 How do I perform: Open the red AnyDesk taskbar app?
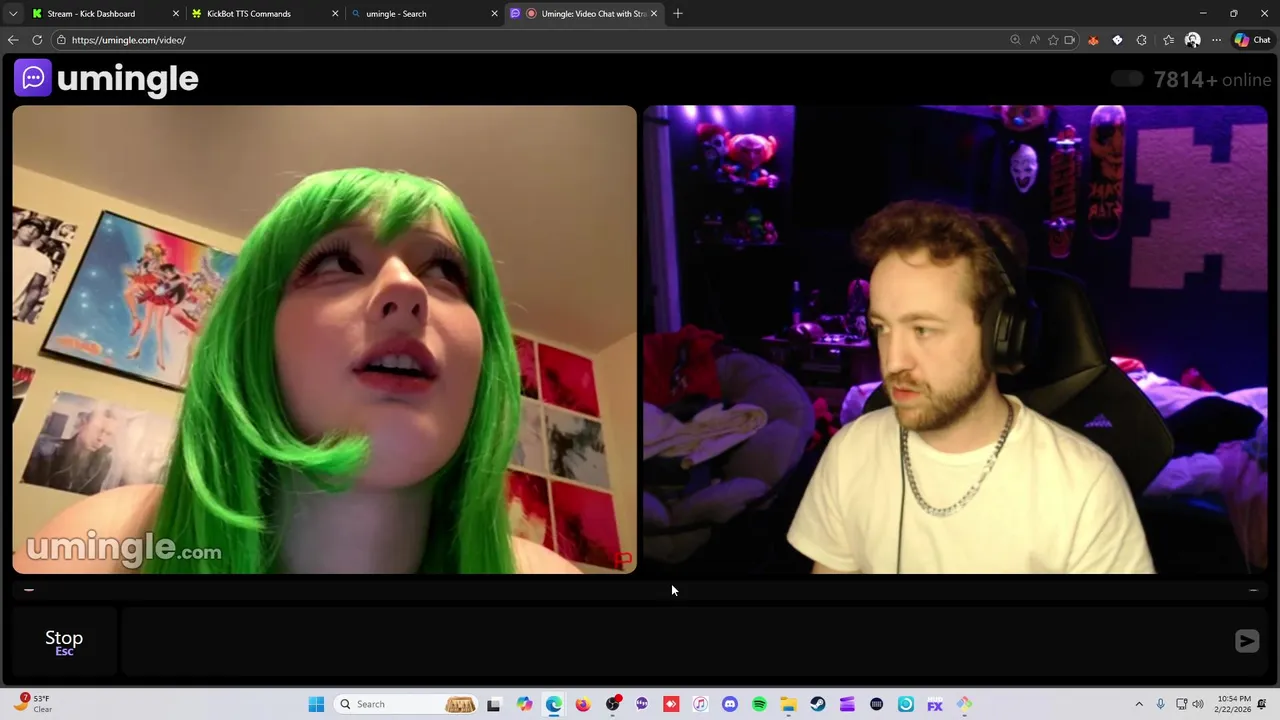tap(671, 704)
